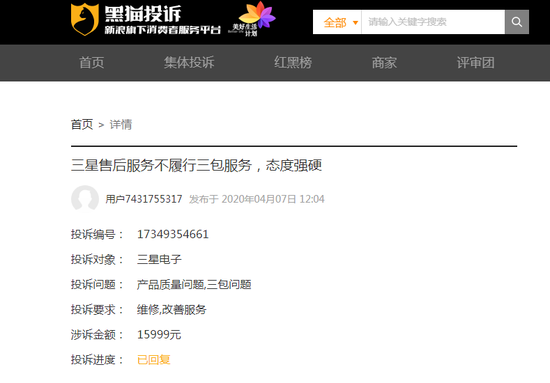This screenshot has height=383, width=550.
Task: Click the 投诉编号 label
Action: pos(97,234)
